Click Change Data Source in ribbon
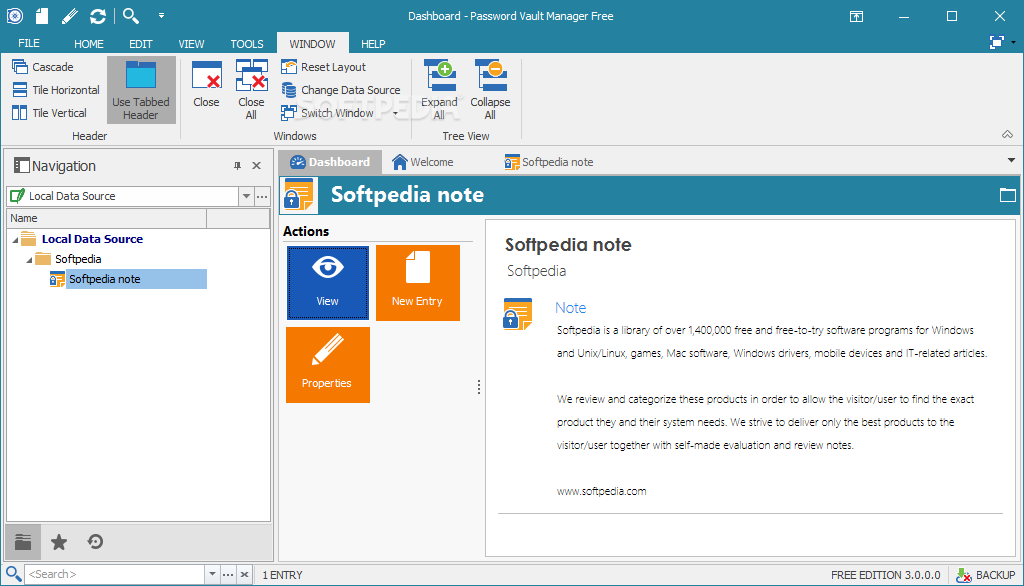 point(341,90)
